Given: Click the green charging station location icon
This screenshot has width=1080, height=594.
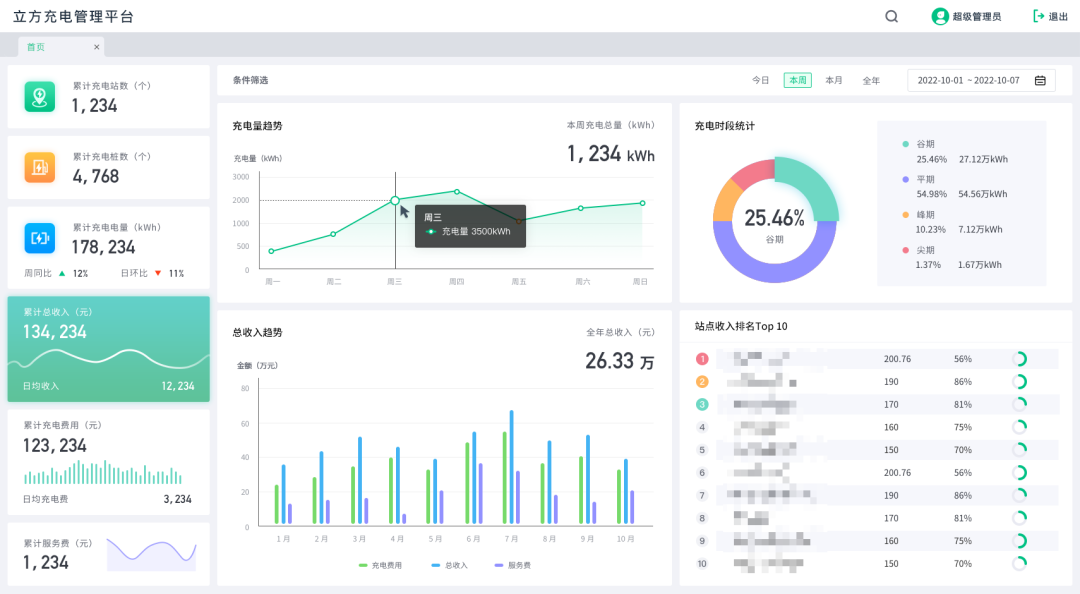Looking at the screenshot, I should [40, 97].
